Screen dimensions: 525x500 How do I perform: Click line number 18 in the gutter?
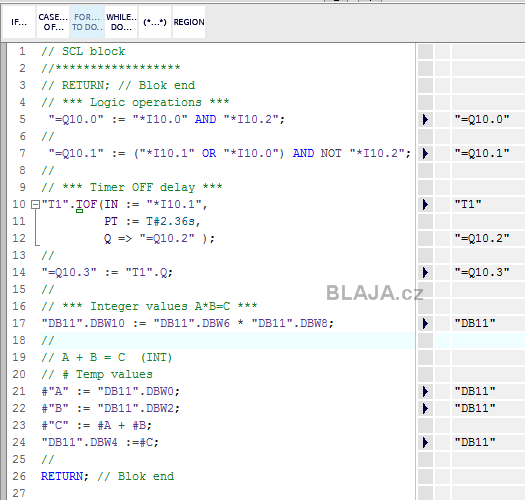click(x=19, y=341)
